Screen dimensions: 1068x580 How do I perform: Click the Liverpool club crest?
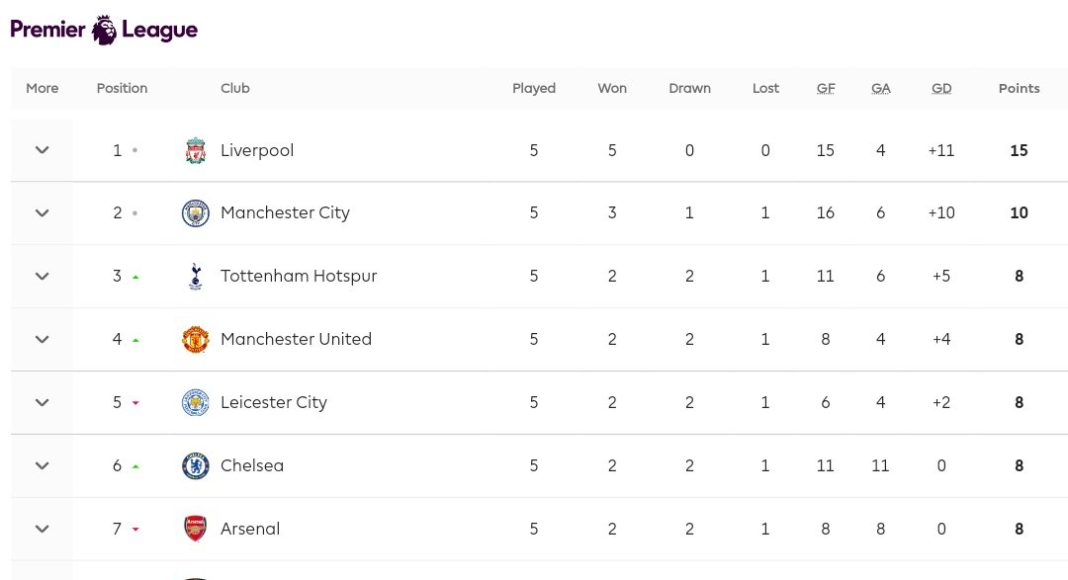pos(195,151)
